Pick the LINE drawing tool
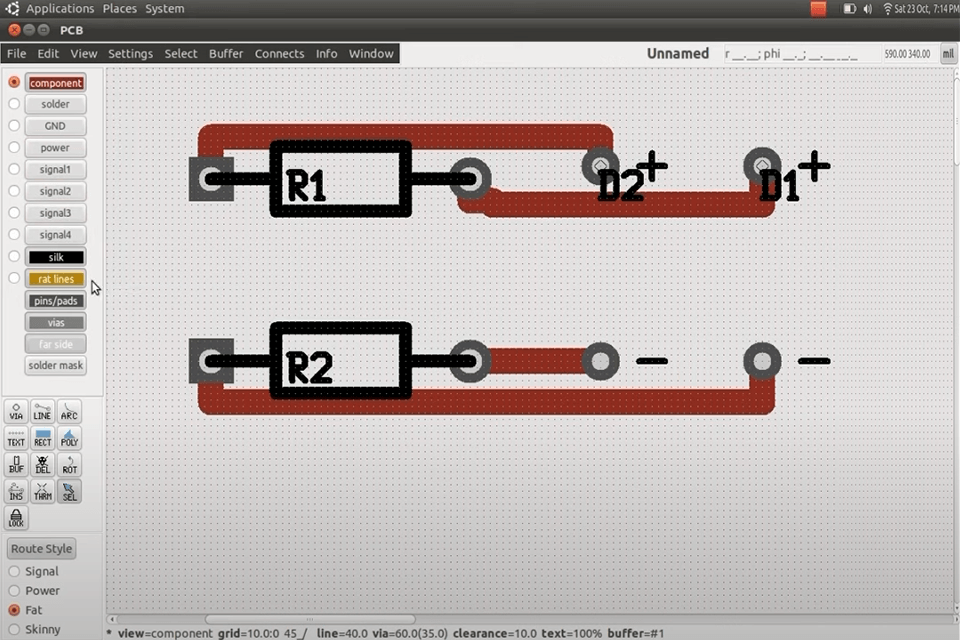Viewport: 960px width, 640px height. (42, 412)
